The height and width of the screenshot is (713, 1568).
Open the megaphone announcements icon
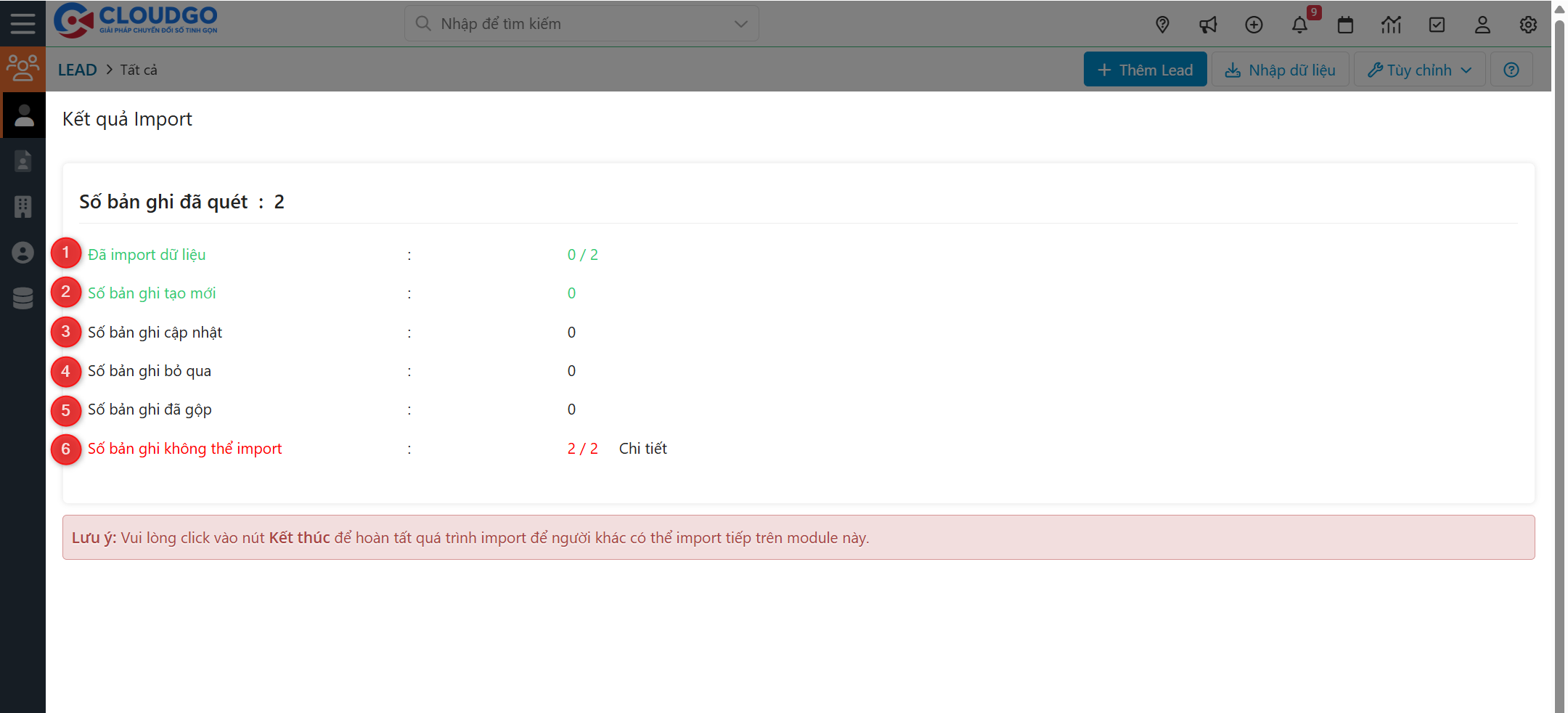coord(1209,24)
